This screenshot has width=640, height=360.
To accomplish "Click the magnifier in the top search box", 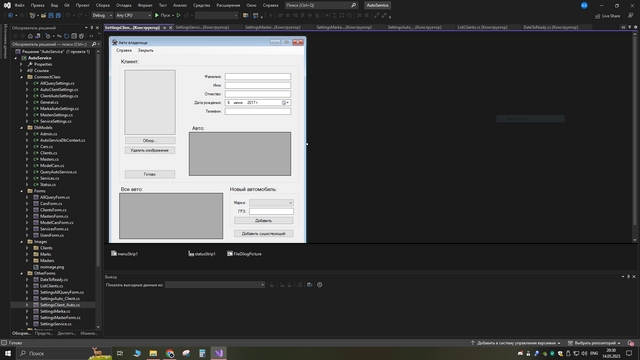I will coord(353,5).
